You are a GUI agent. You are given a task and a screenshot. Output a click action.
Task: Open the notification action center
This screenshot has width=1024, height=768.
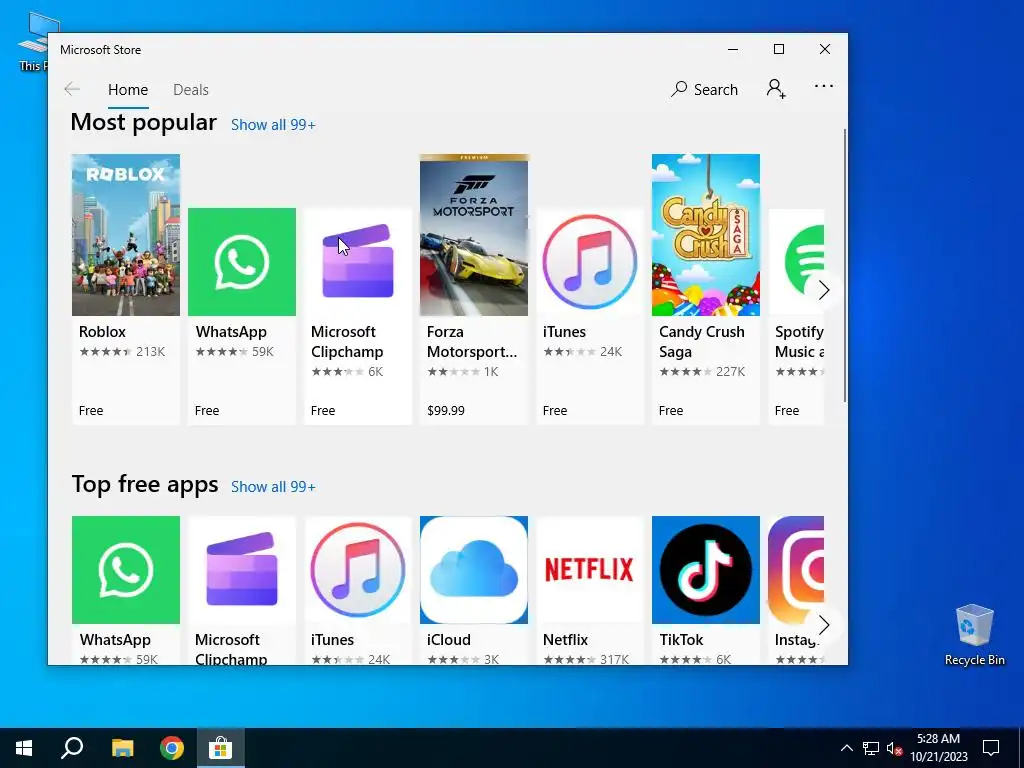(991, 748)
